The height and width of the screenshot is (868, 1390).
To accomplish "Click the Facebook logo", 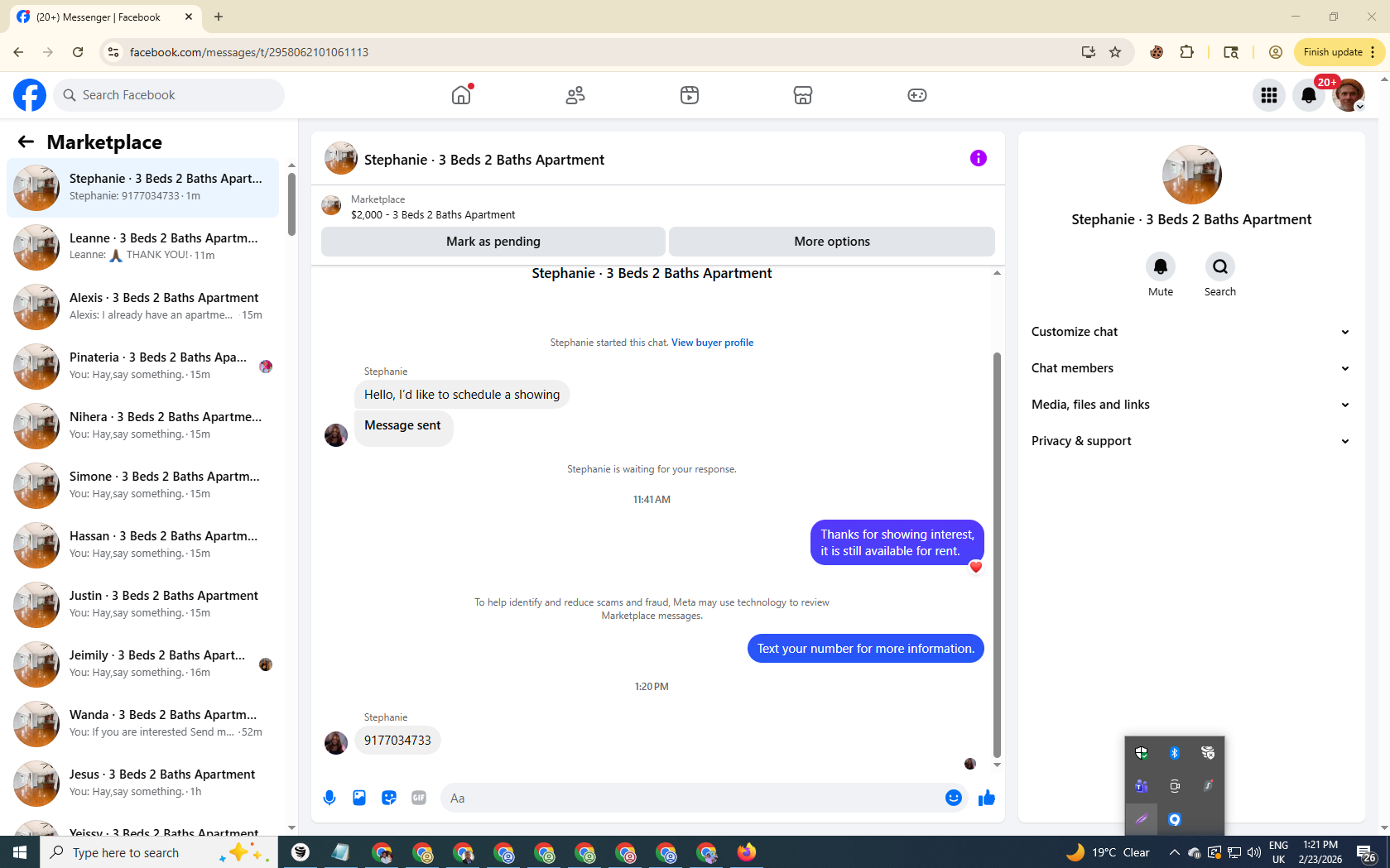I will (30, 95).
